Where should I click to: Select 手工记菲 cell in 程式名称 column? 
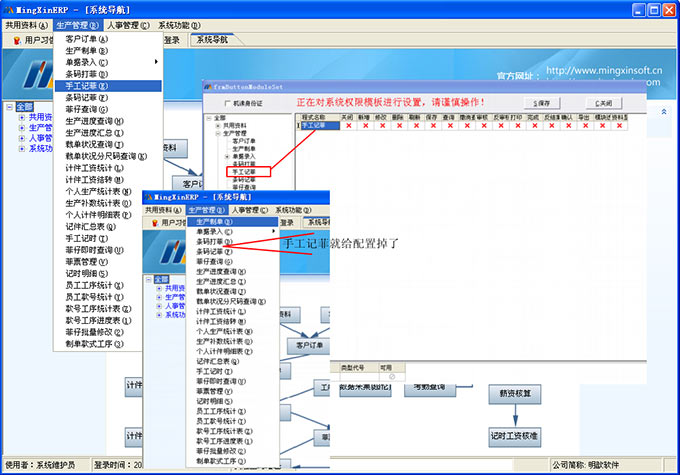tap(320, 125)
